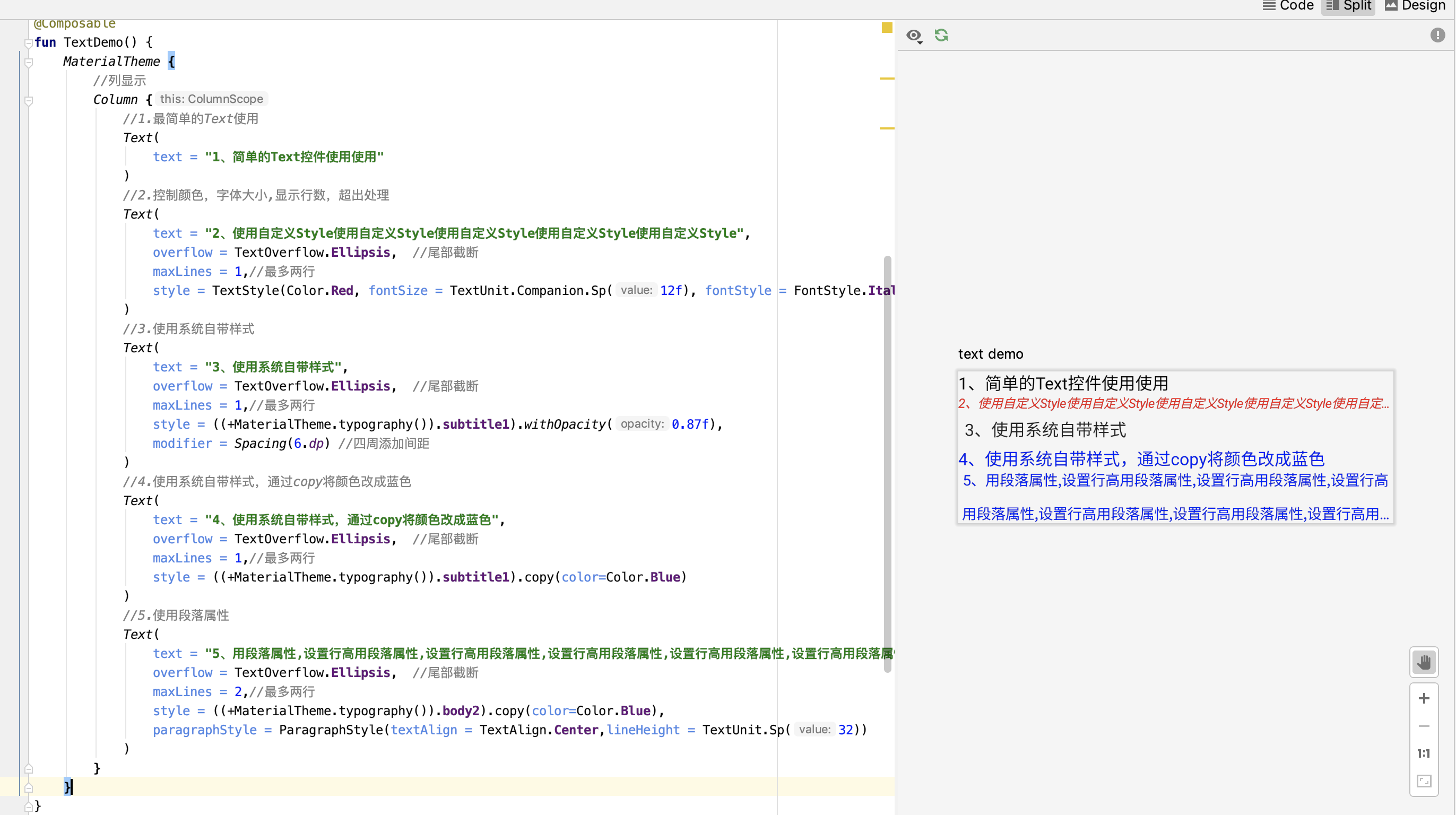Switch to Code view tab
The width and height of the screenshot is (1456, 815).
pyautogui.click(x=1289, y=6)
